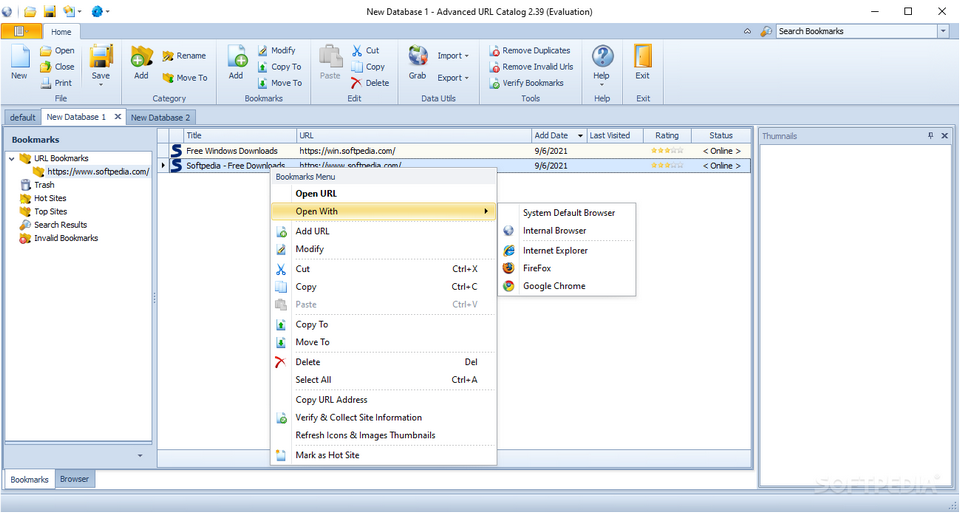Screen dimensions: 960x513
Task: Expand the Save dropdown arrow
Action: coord(101,84)
